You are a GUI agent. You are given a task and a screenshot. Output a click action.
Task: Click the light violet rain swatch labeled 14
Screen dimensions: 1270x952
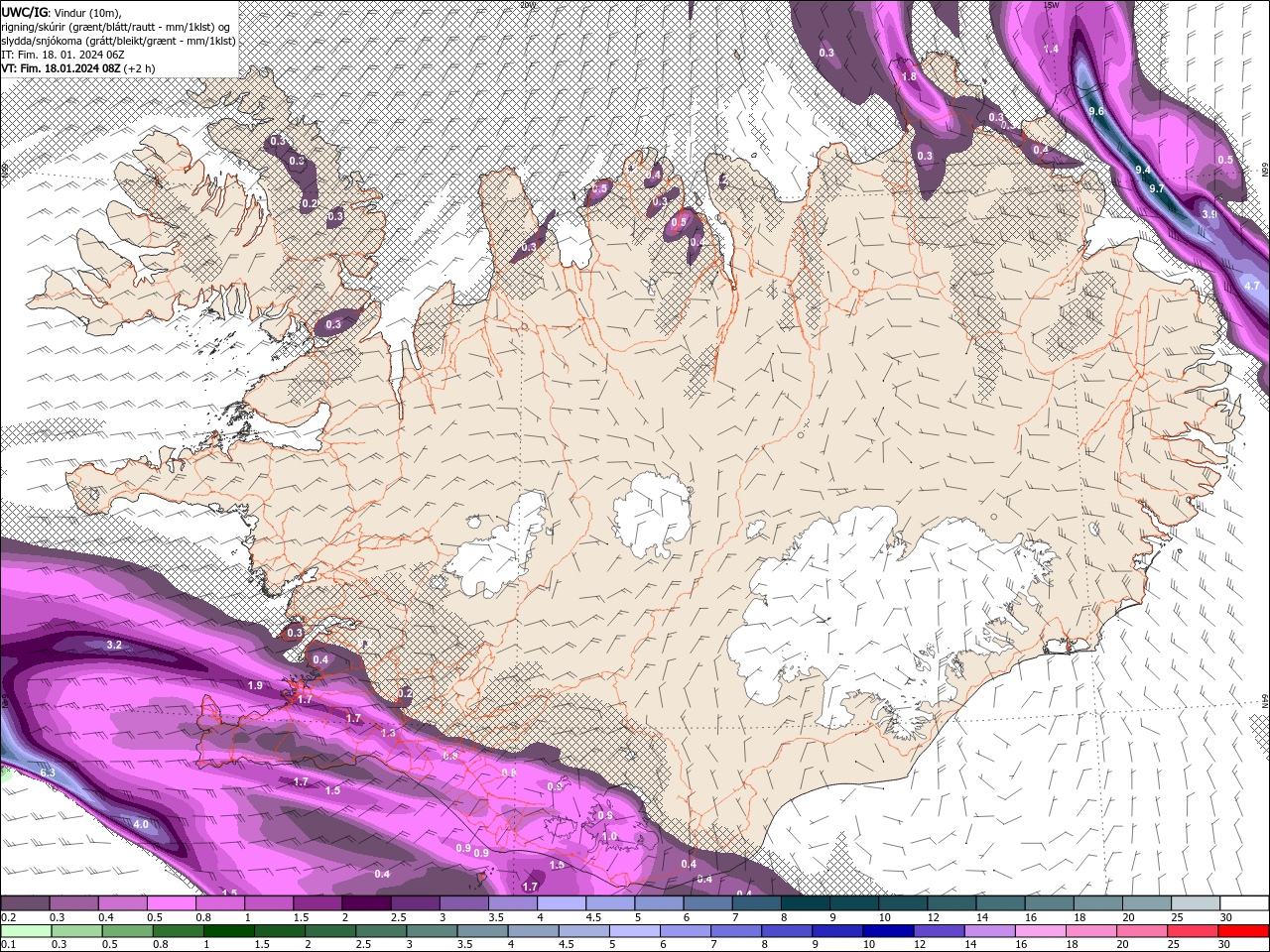pos(989,930)
